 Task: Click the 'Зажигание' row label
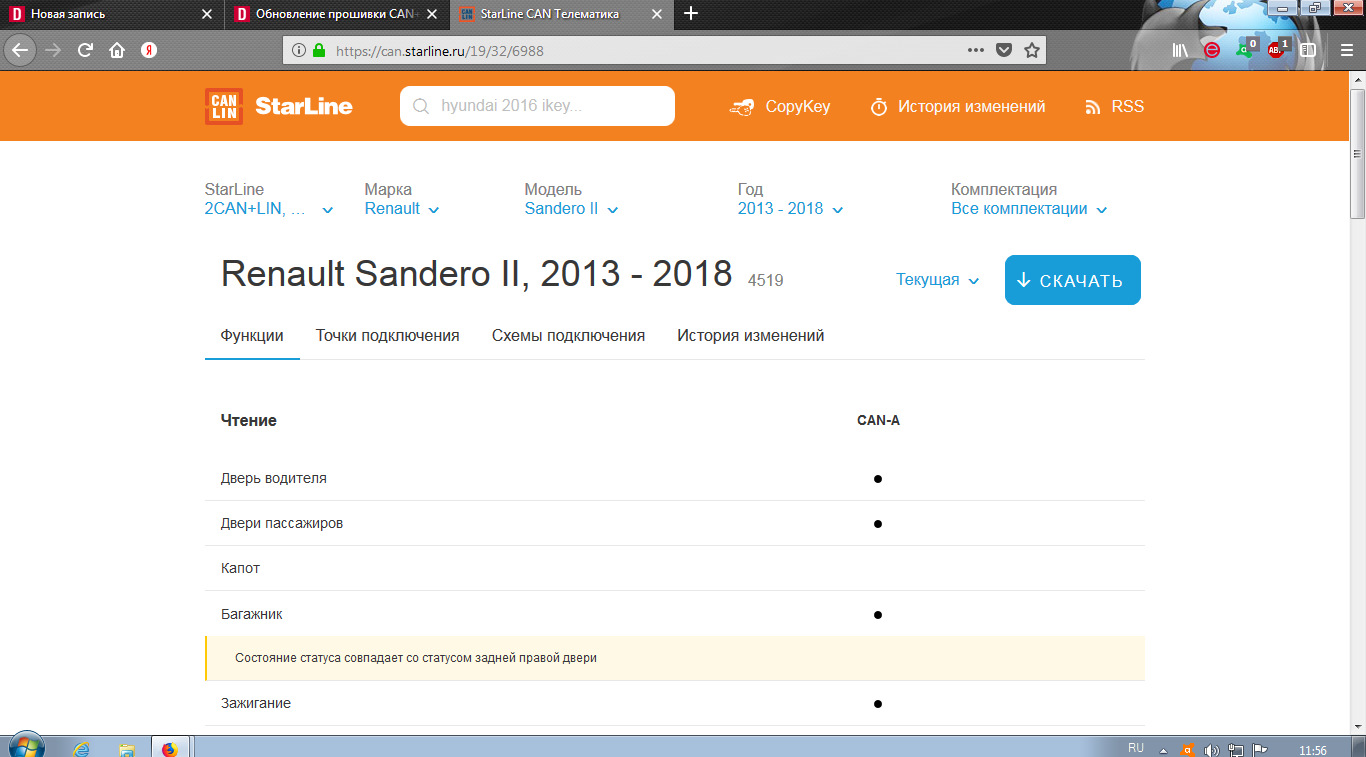[256, 703]
